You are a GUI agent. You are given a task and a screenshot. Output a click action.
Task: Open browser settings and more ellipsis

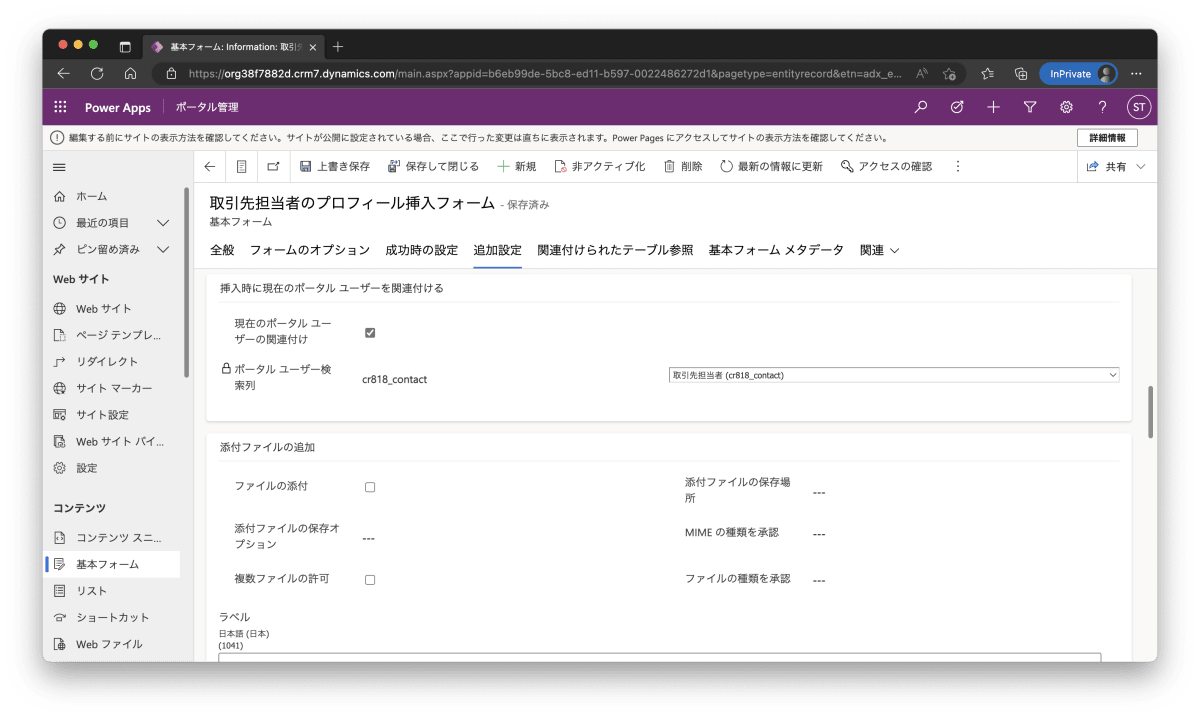pyautogui.click(x=1136, y=73)
